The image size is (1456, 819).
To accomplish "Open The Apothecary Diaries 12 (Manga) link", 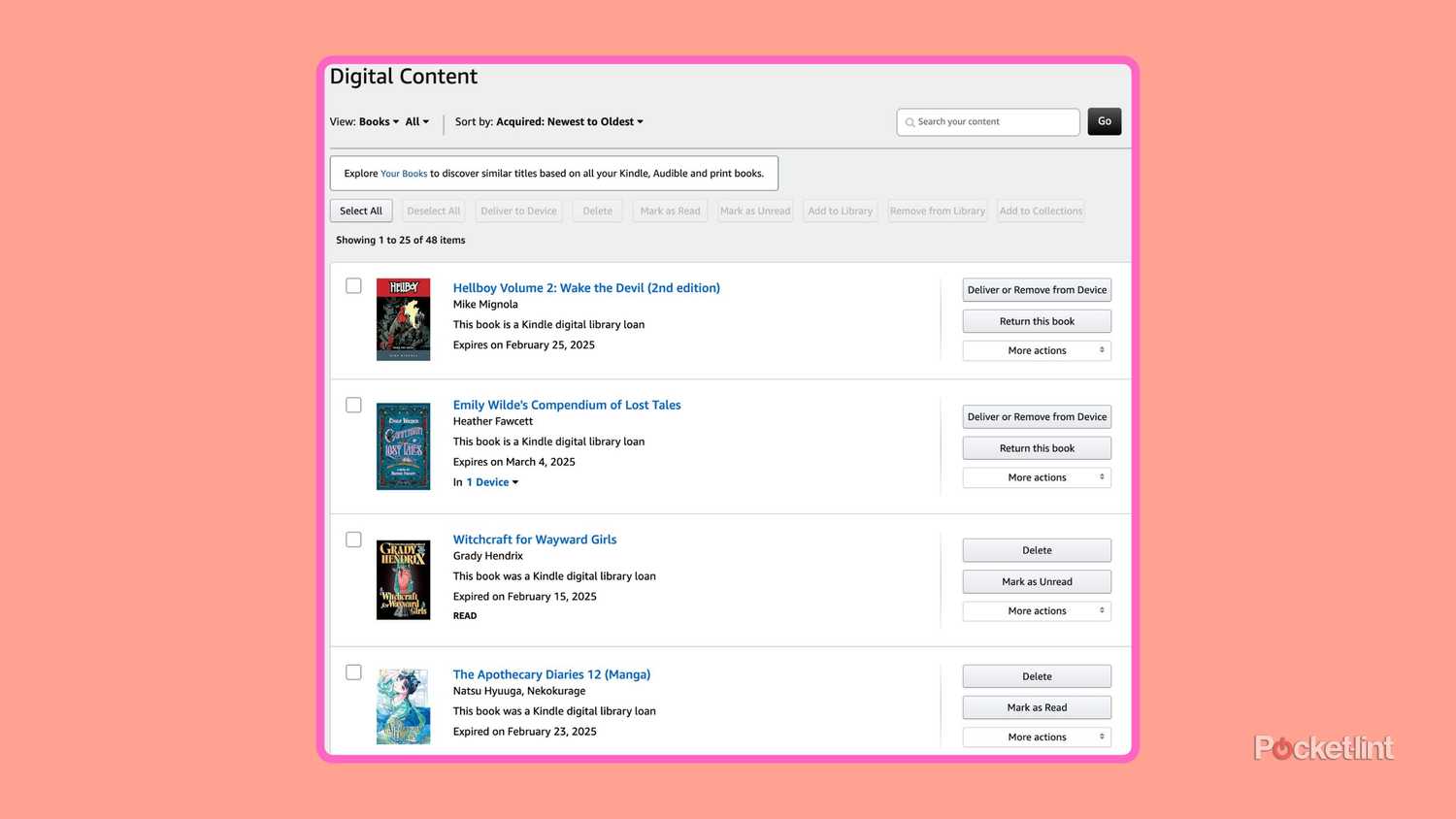I will [x=551, y=674].
